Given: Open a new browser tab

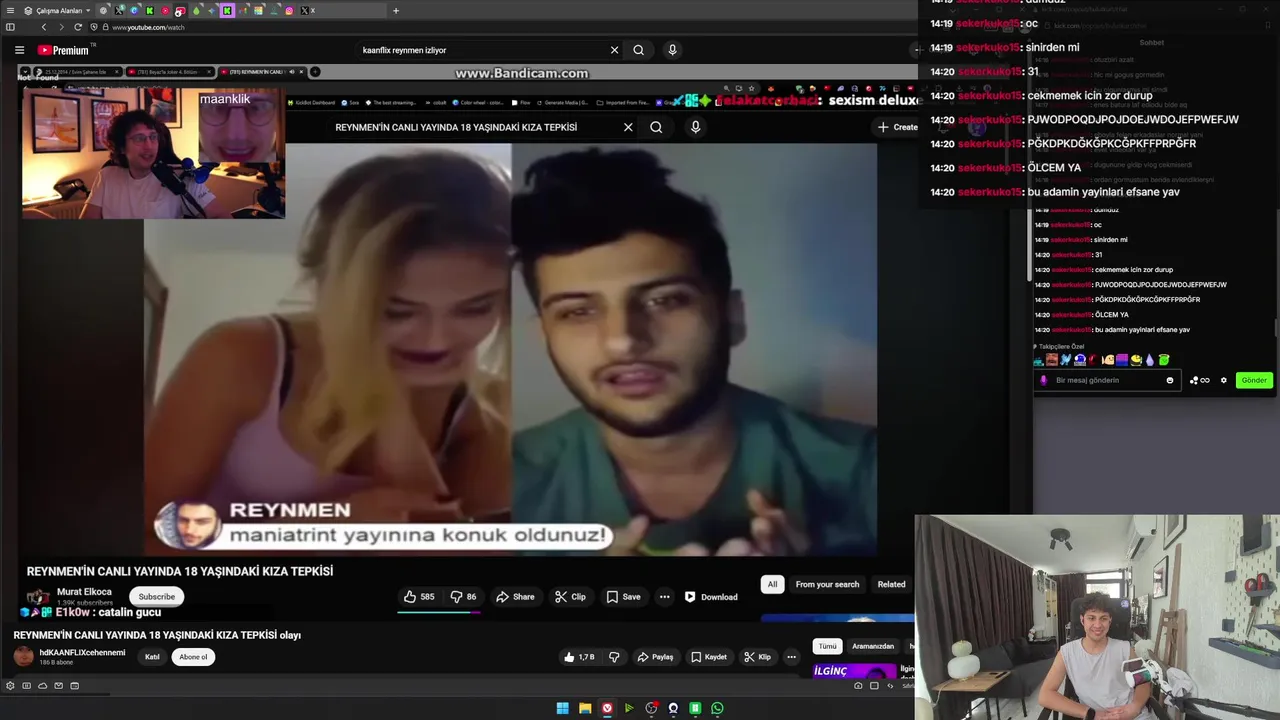Looking at the screenshot, I should pos(396,10).
